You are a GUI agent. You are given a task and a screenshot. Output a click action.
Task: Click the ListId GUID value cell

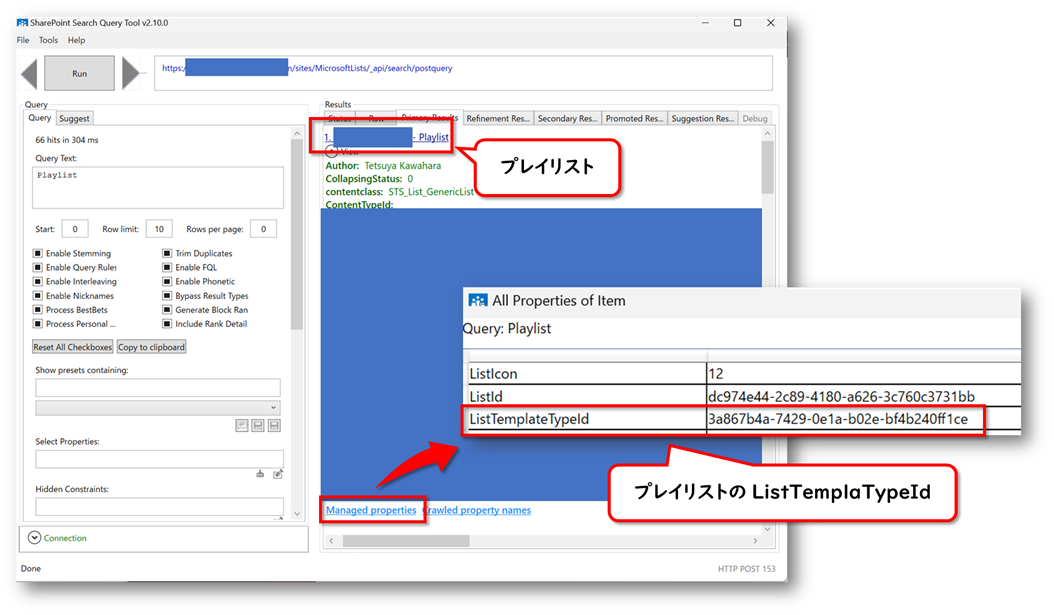click(863, 397)
